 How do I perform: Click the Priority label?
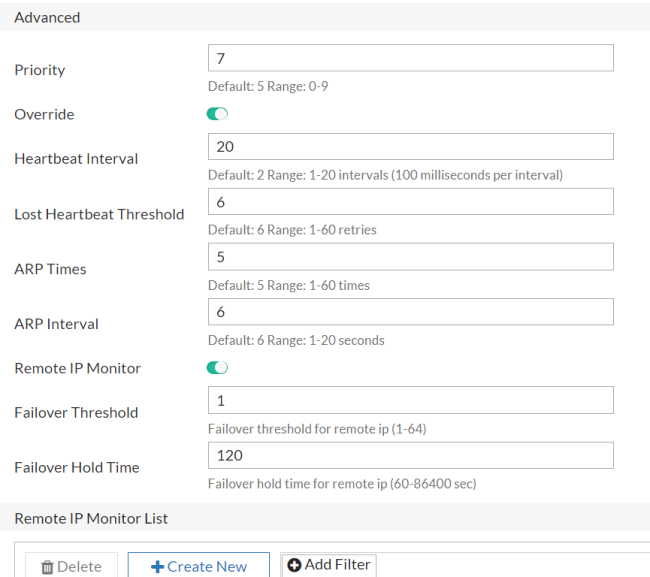click(40, 70)
